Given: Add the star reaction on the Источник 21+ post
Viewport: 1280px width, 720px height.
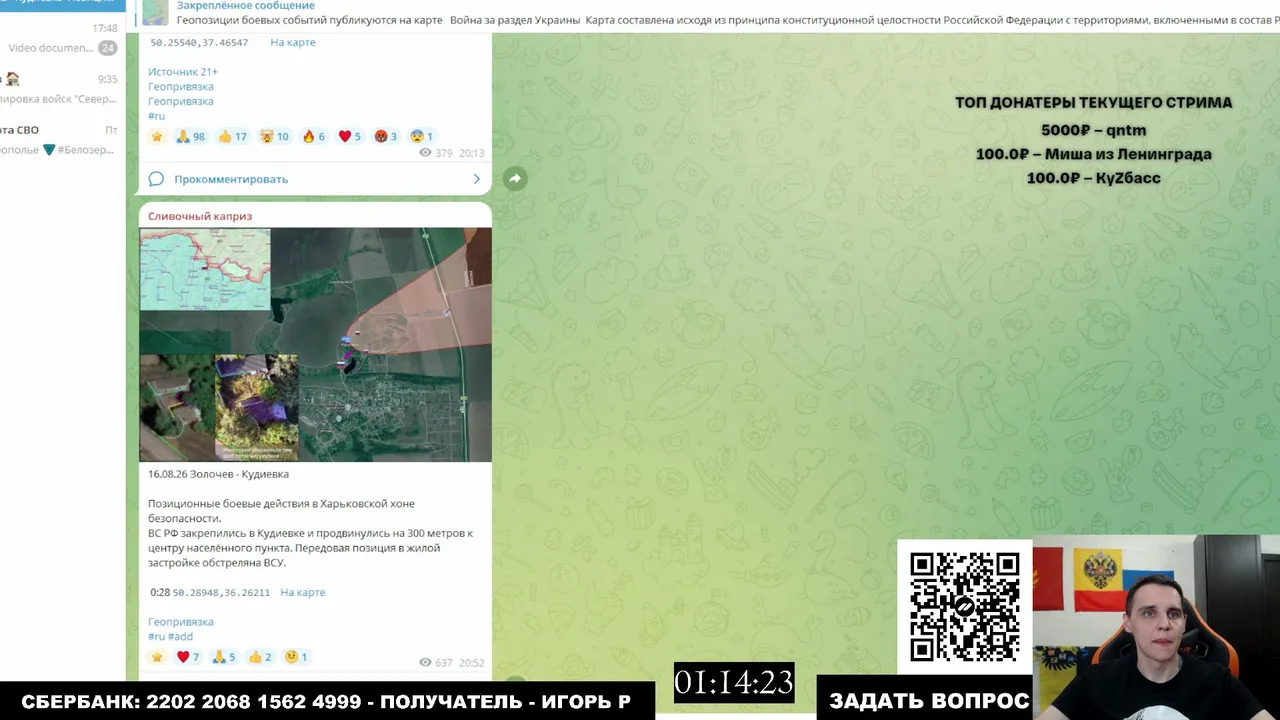Looking at the screenshot, I should (156, 136).
